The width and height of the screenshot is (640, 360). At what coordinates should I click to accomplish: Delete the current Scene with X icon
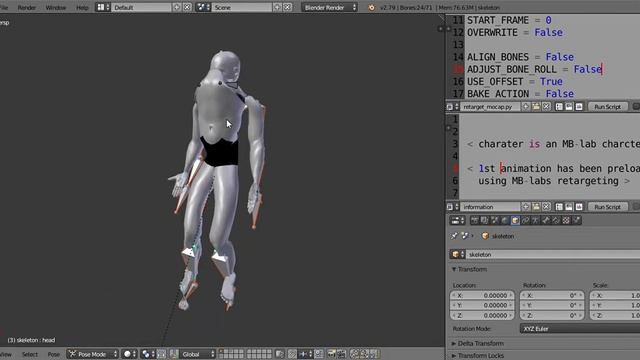pyautogui.click(x=287, y=7)
